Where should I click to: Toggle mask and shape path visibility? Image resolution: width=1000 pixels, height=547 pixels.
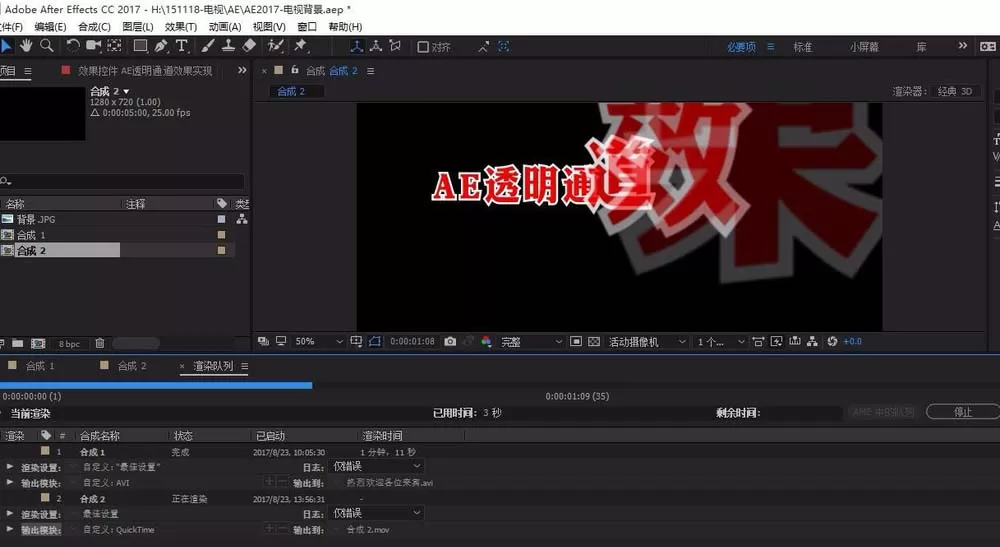coord(375,342)
